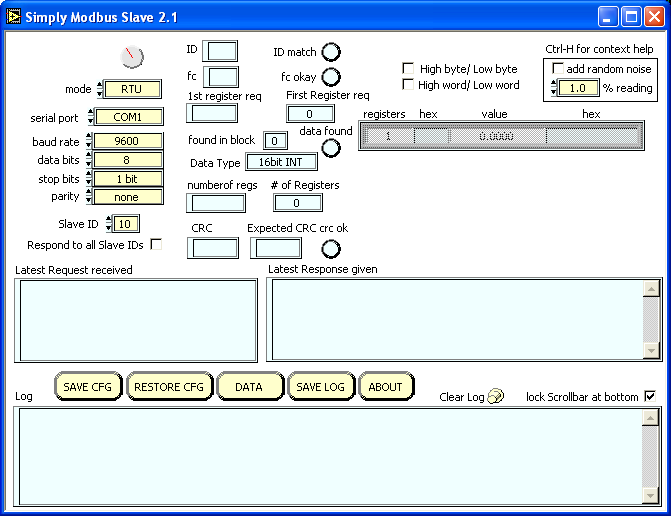The width and height of the screenshot is (671, 516).
Task: Click the ID match indicator light
Action: click(x=331, y=52)
